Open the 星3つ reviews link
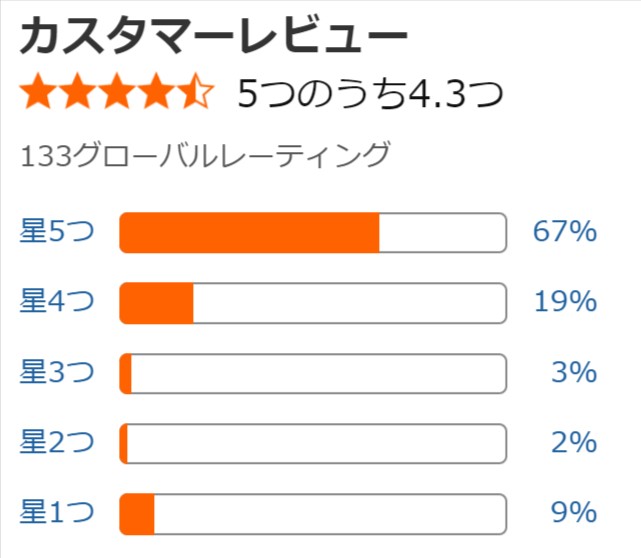Screen dimensions: 641x558 (57, 372)
